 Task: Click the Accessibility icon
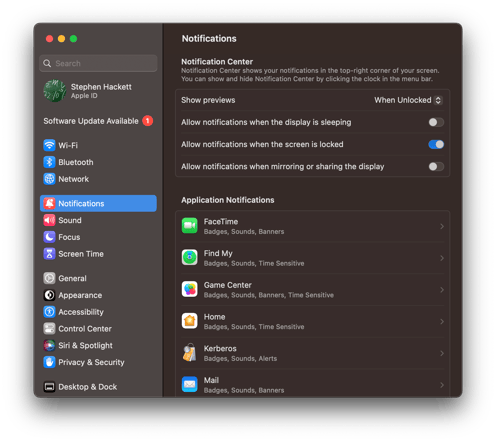click(x=49, y=312)
